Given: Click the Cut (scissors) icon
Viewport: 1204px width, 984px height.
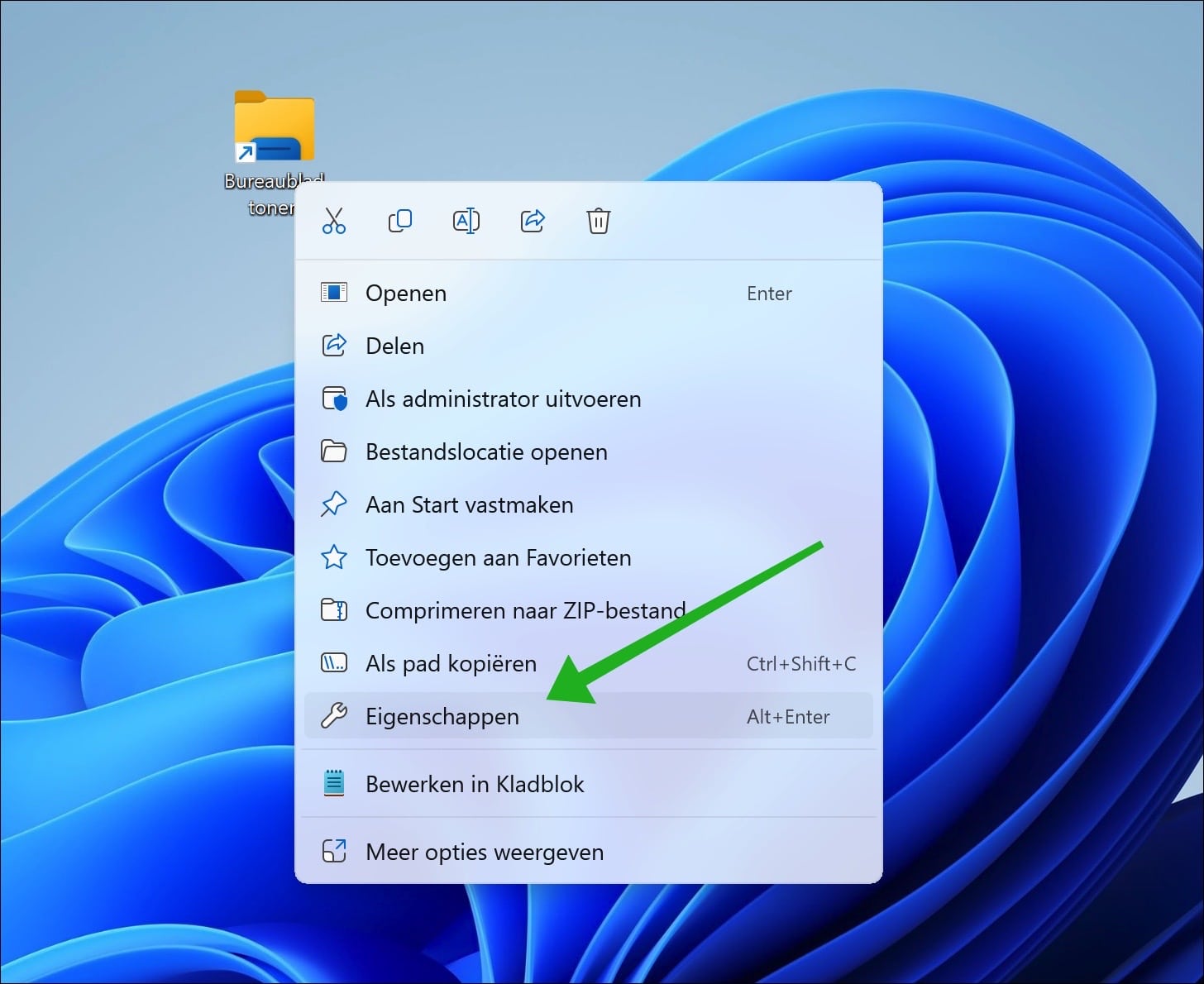Looking at the screenshot, I should pos(334,221).
